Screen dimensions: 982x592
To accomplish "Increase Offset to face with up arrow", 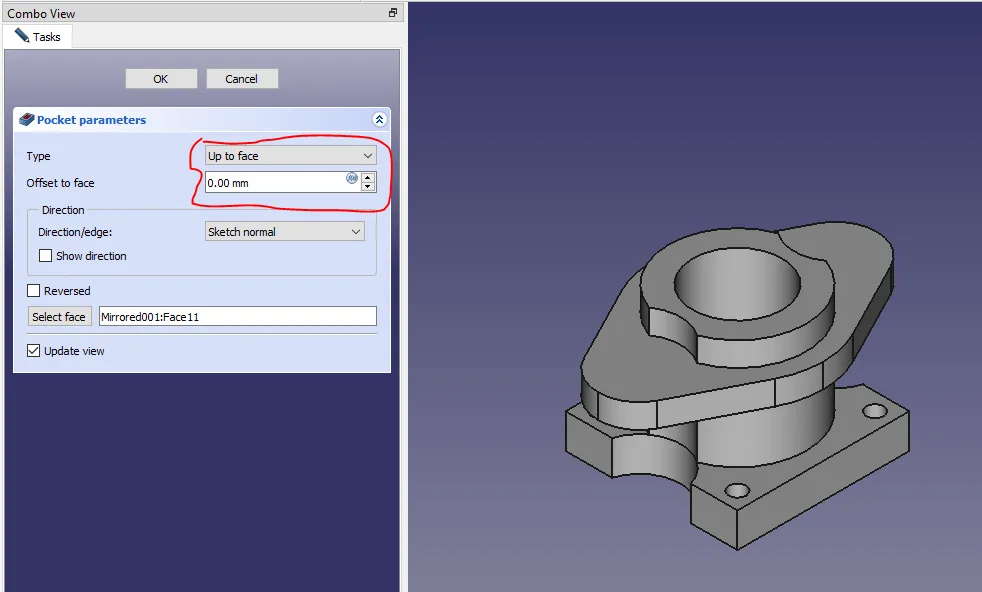I will 368,178.
